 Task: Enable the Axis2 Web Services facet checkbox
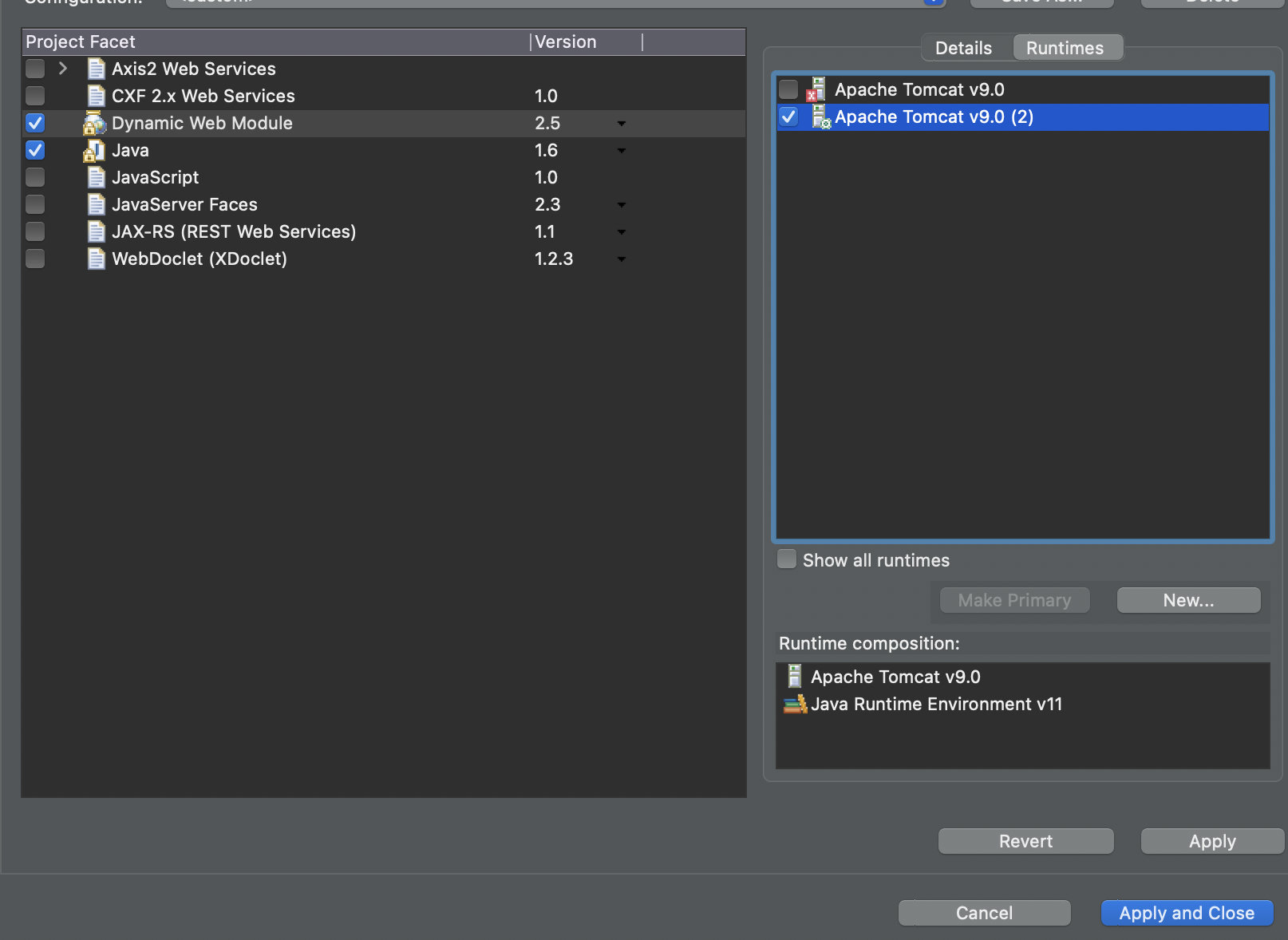click(35, 69)
